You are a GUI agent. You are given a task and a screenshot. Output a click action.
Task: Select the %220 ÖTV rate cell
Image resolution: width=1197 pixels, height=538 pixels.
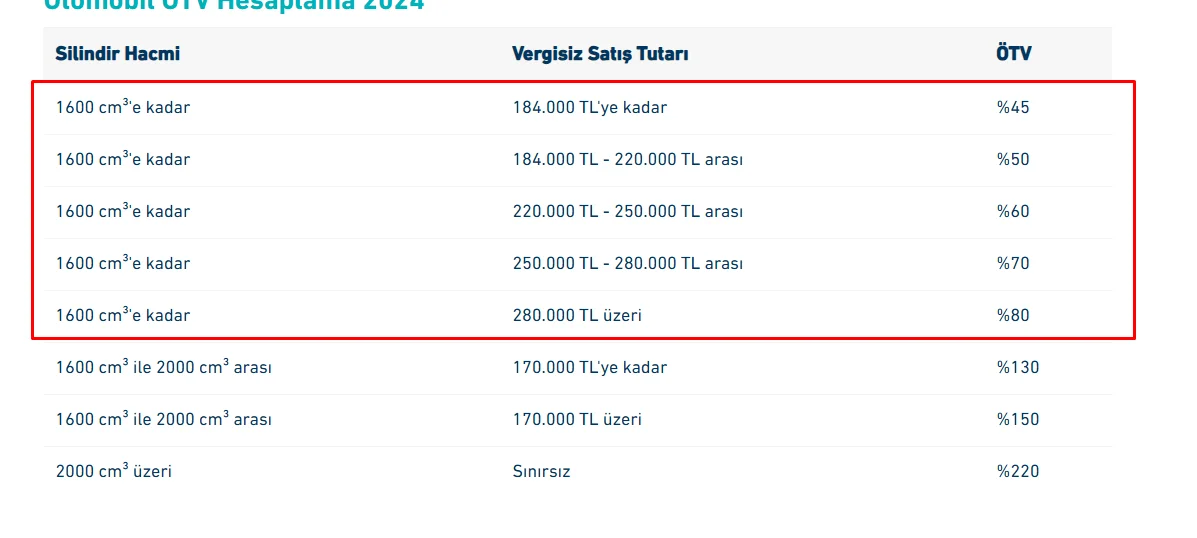(x=1018, y=471)
